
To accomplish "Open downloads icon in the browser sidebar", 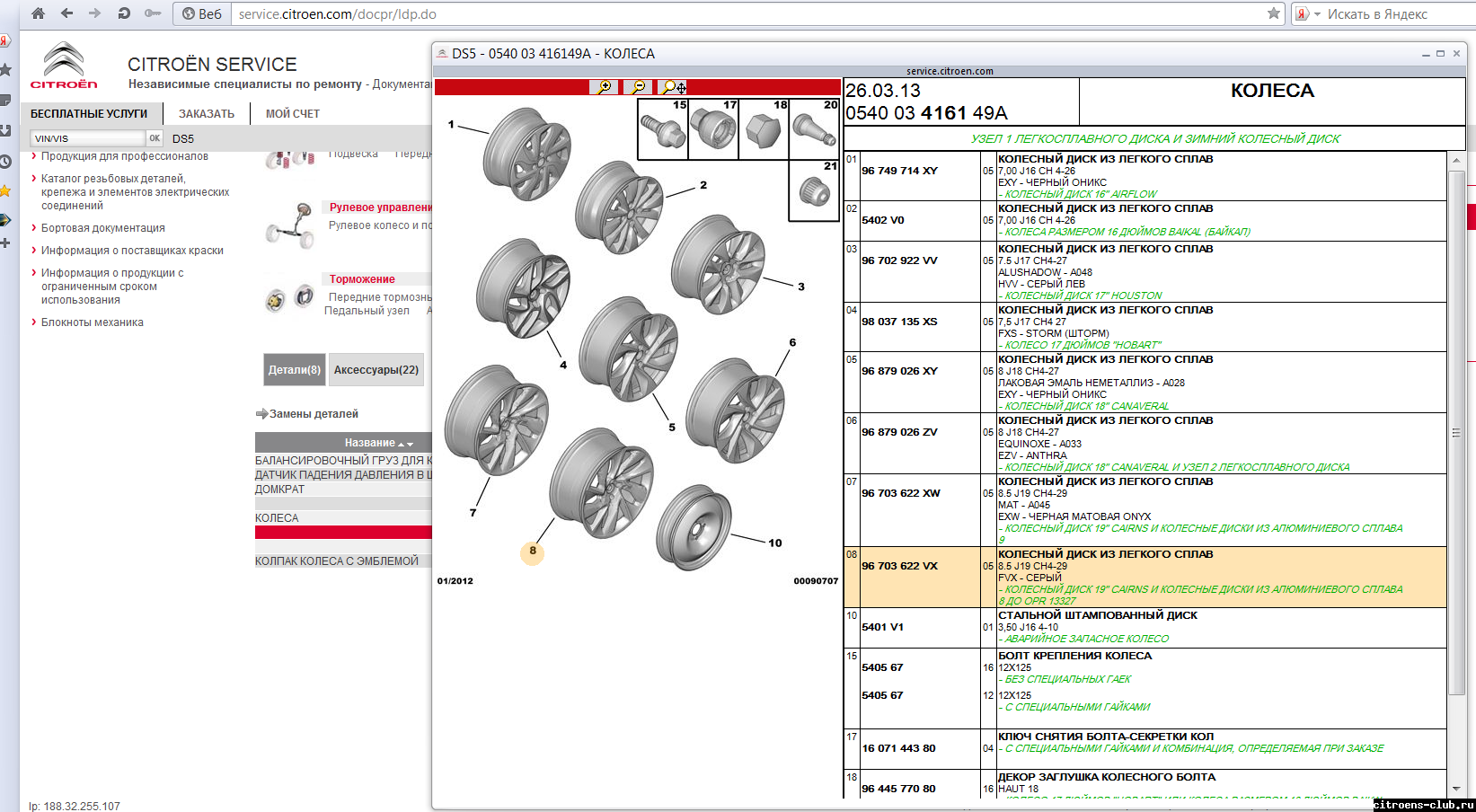I will coord(5,131).
